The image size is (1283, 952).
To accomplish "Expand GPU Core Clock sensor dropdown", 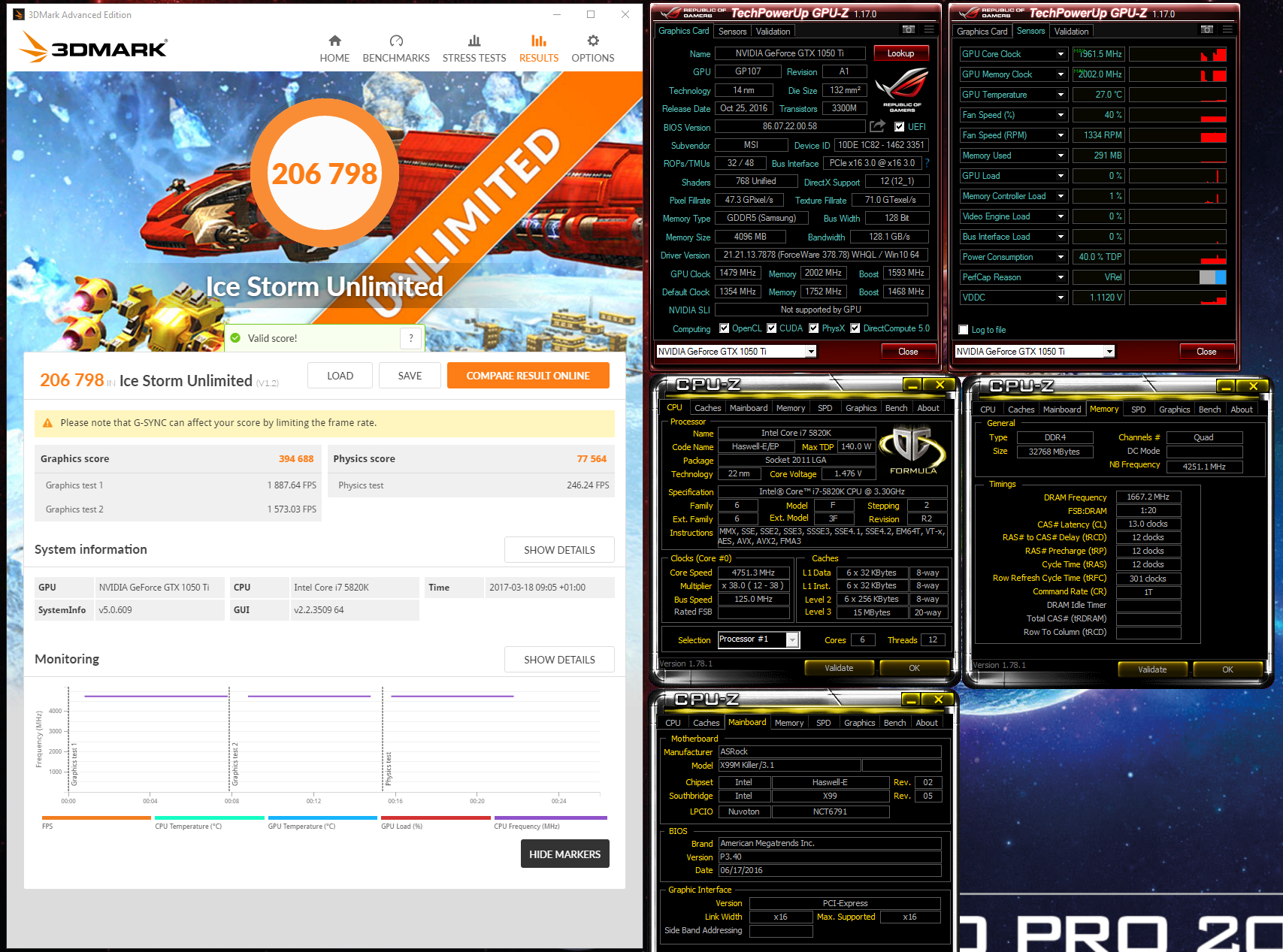I will pyautogui.click(x=1061, y=54).
